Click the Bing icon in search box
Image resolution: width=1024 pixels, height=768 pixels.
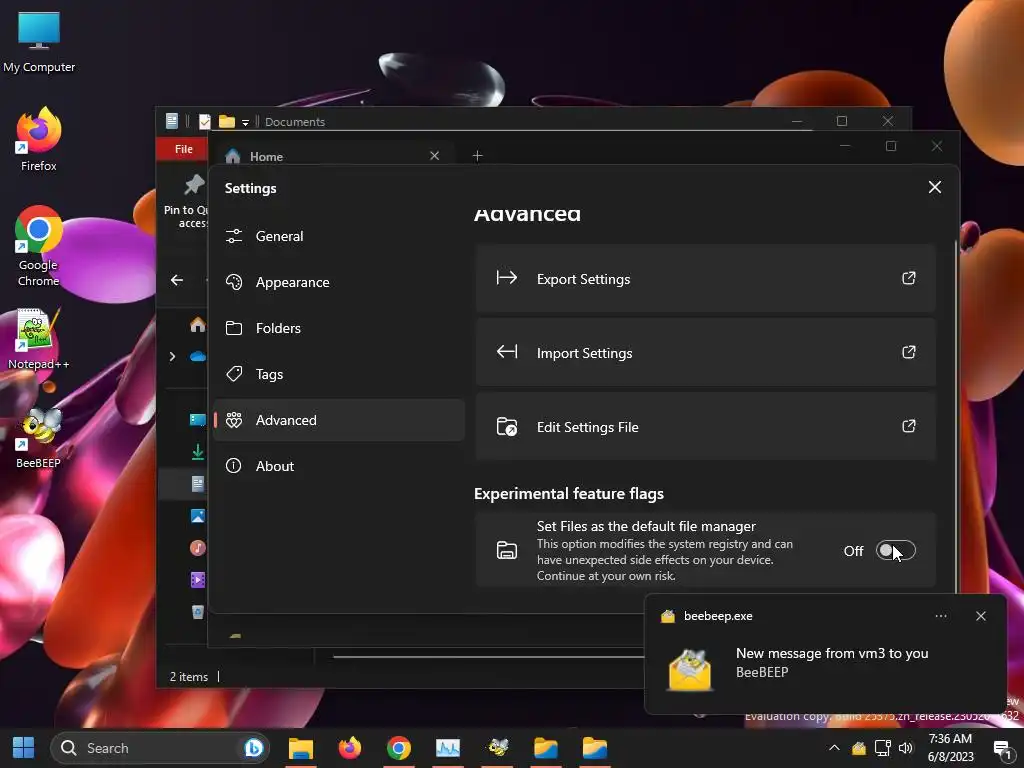[253, 748]
